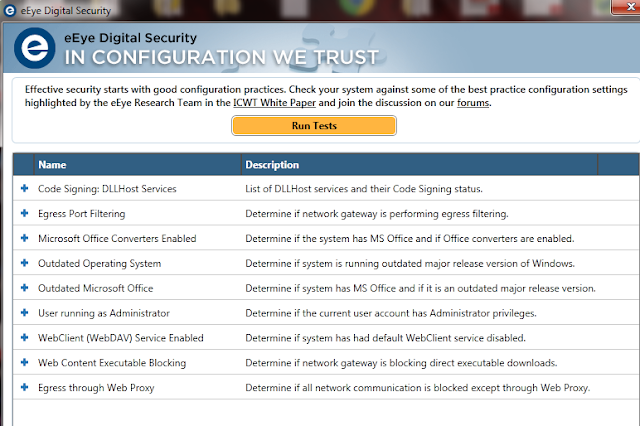Viewport: 640px width, 426px height.
Task: Expand Web Content Executable Blocking row
Action: click(24, 362)
